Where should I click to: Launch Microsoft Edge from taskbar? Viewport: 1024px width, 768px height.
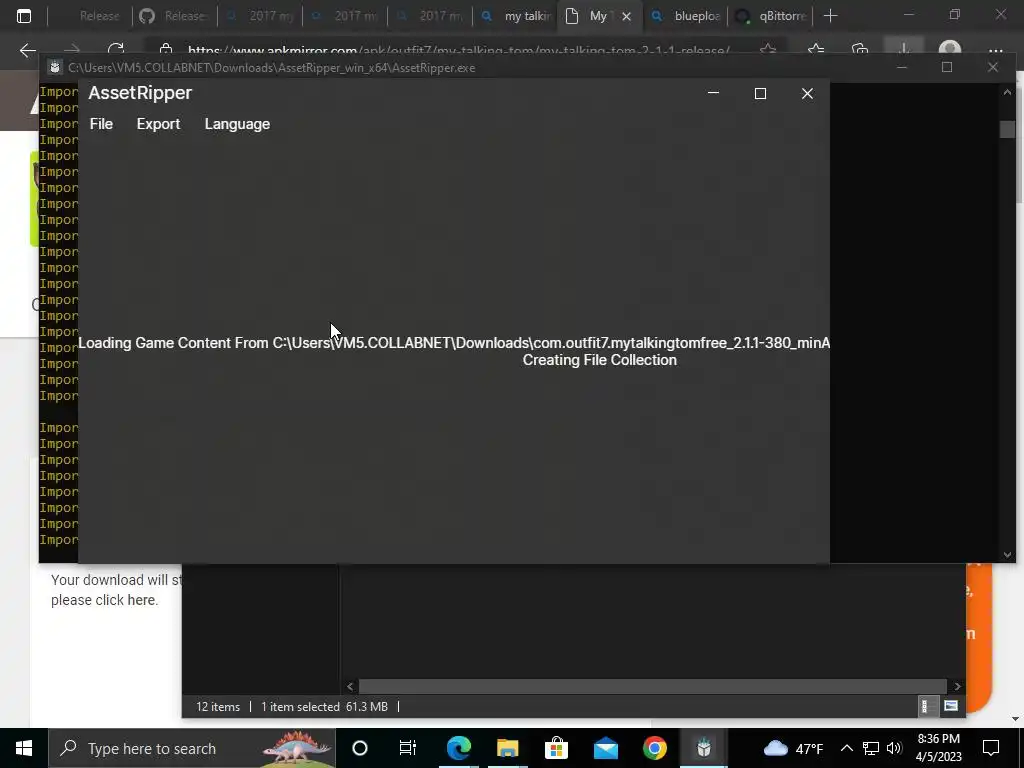click(x=458, y=748)
